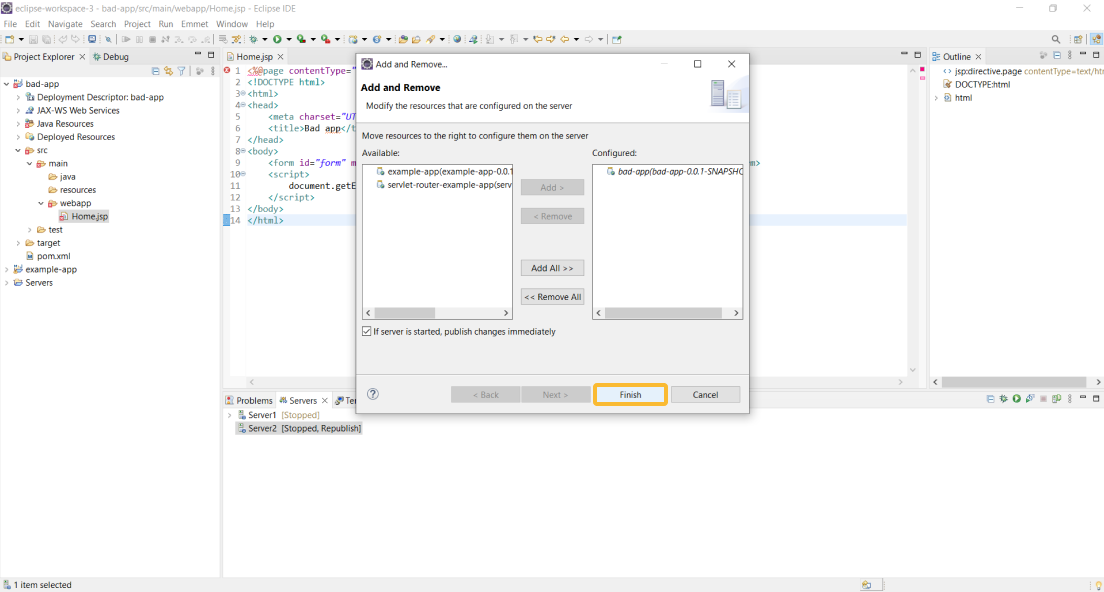
Task: Click the << Remove All button
Action: [x=552, y=297]
